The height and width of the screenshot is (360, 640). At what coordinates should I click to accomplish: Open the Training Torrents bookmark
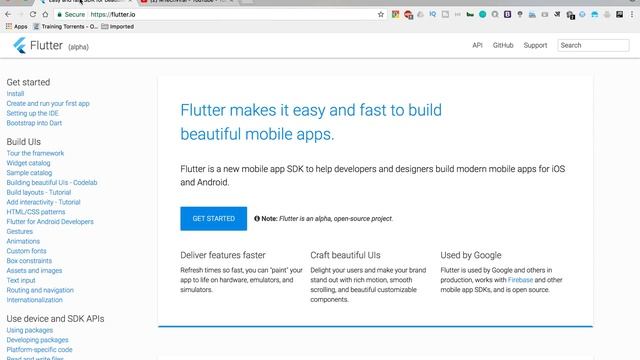click(x=65, y=27)
